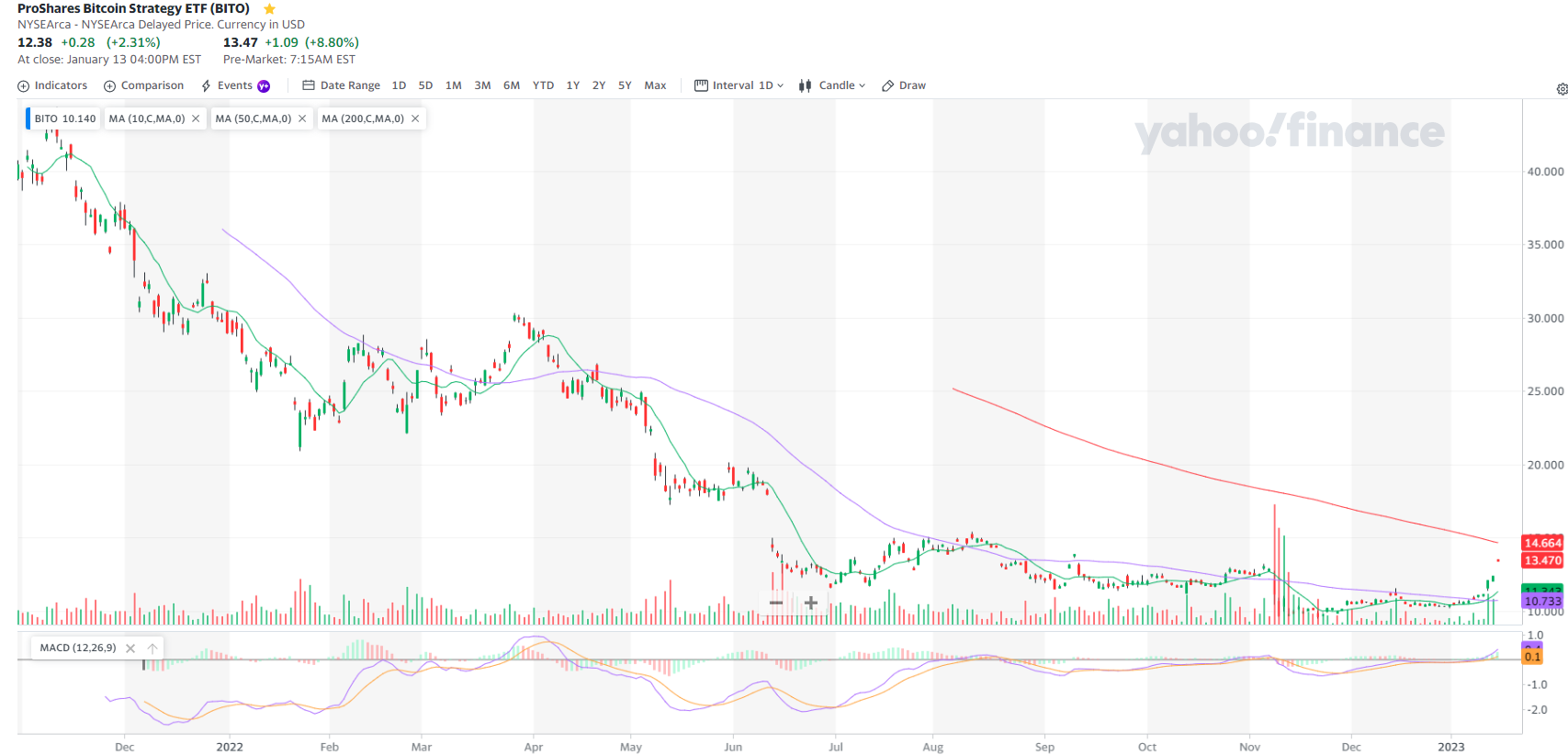Click the 14.664 red price tag
The image size is (1568, 755).
click(1542, 543)
